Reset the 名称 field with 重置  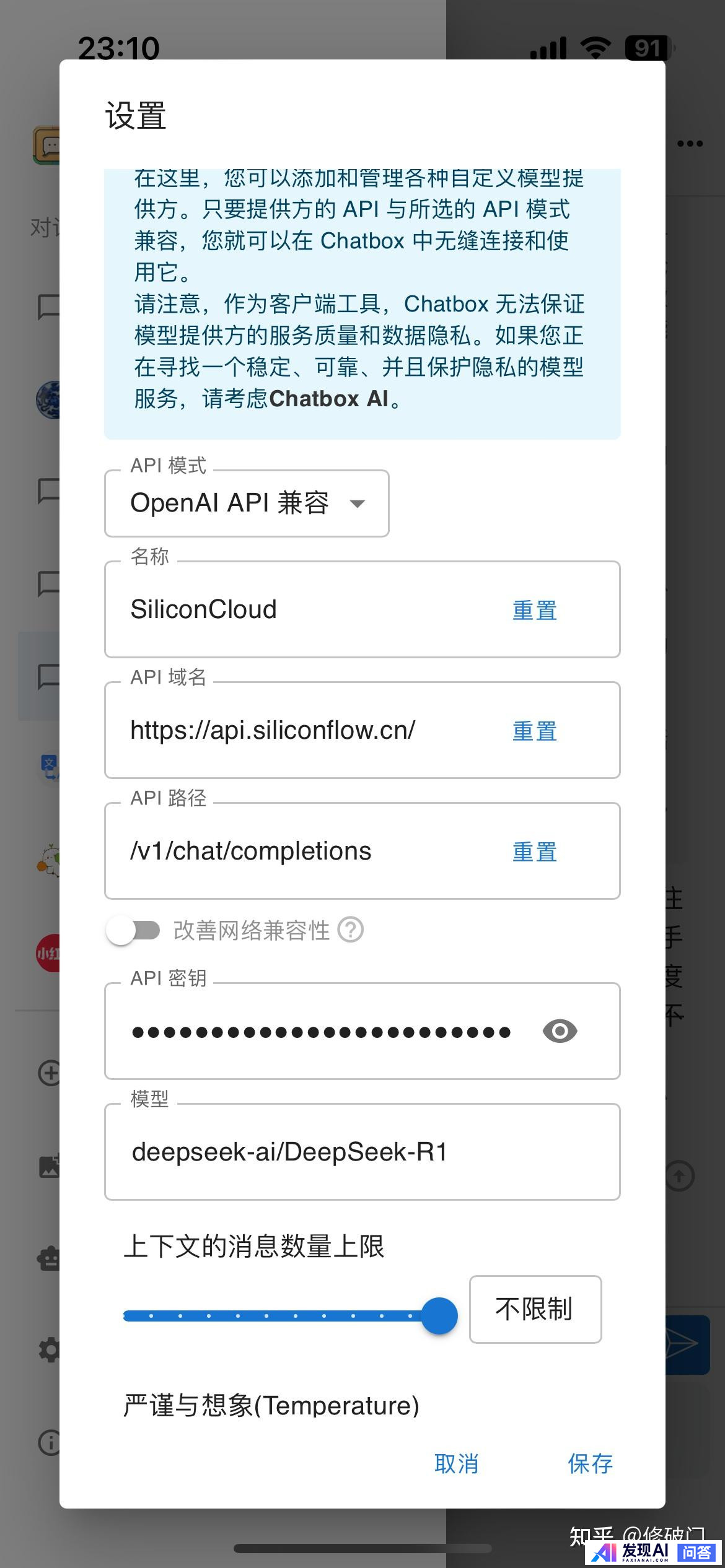534,611
